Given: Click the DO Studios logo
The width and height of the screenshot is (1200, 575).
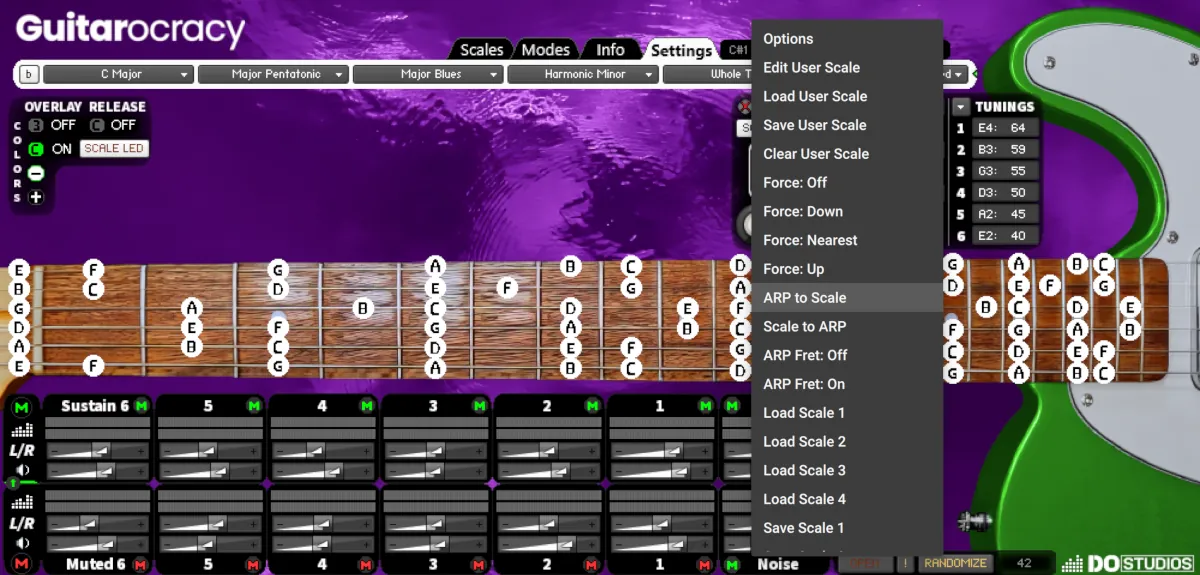Looking at the screenshot, I should [1126, 564].
